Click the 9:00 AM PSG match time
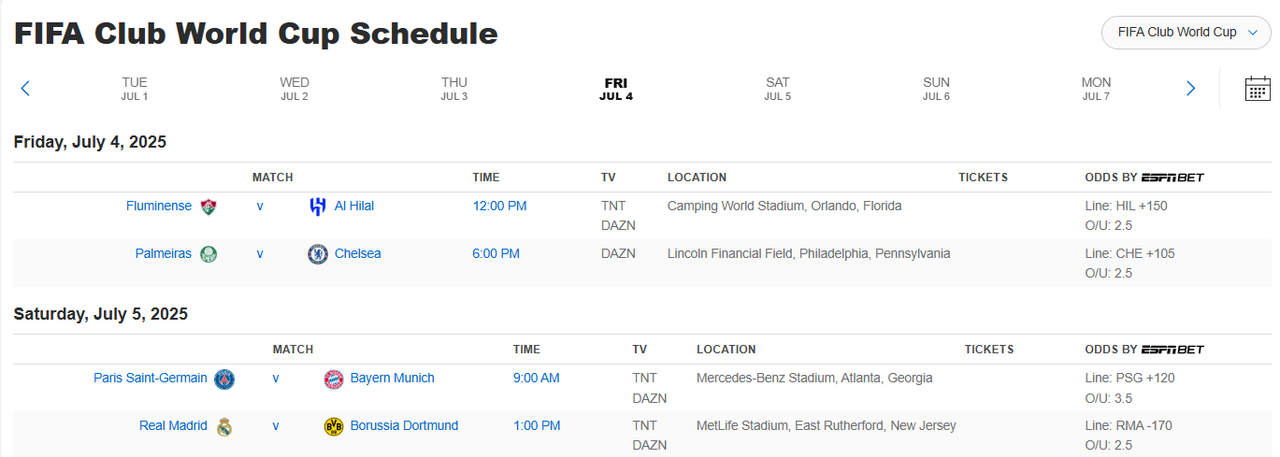This screenshot has width=1280, height=457. coord(536,378)
